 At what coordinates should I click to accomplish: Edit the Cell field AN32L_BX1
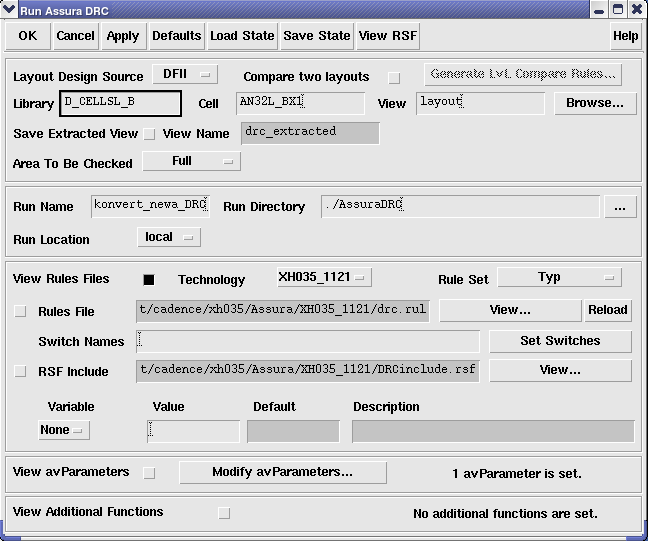[300, 103]
